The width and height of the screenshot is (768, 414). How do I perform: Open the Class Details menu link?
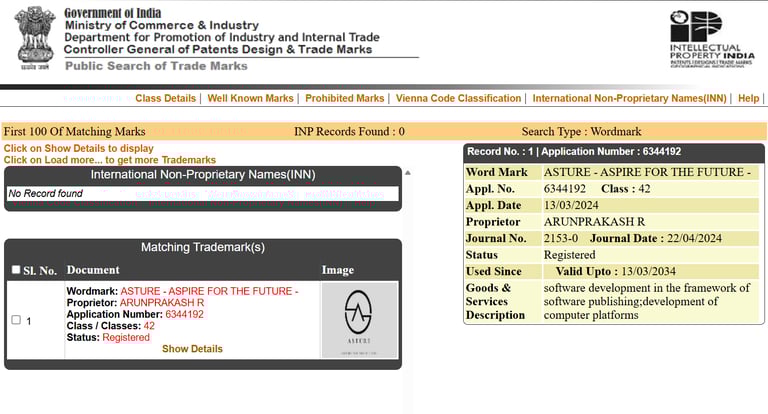coord(166,98)
